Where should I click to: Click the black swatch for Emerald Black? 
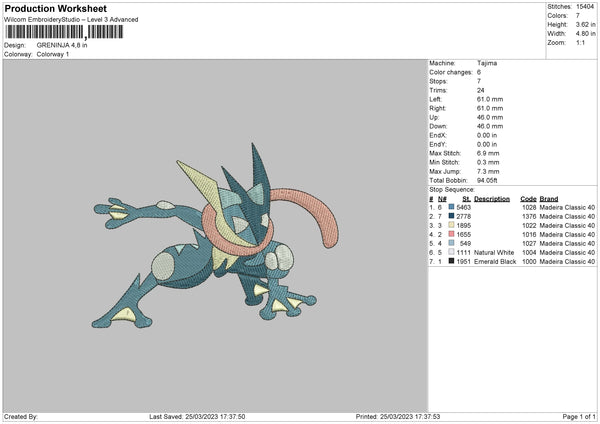[x=452, y=261]
